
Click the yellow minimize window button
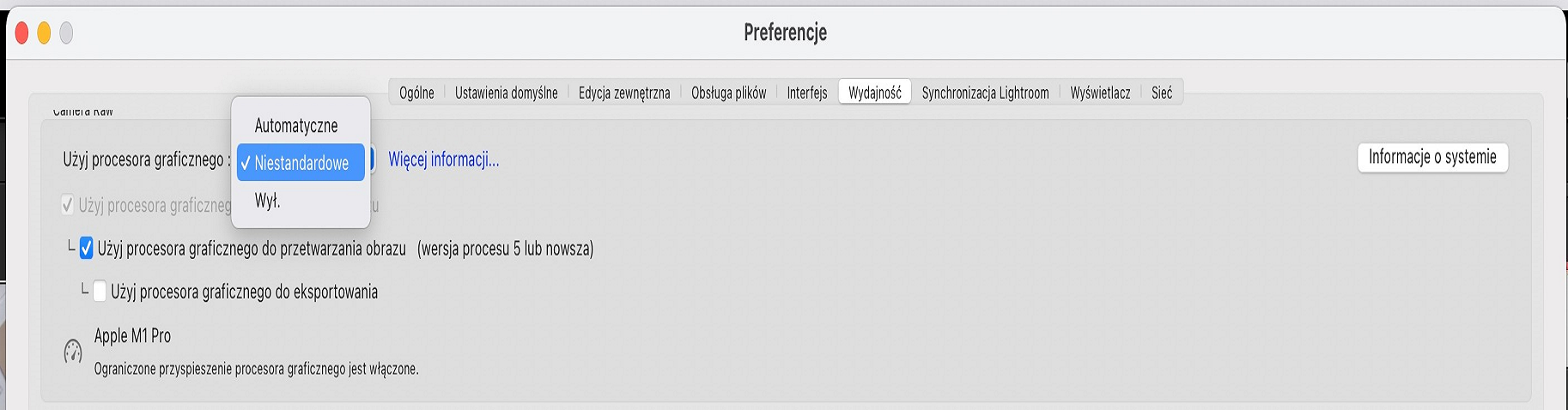[44, 33]
